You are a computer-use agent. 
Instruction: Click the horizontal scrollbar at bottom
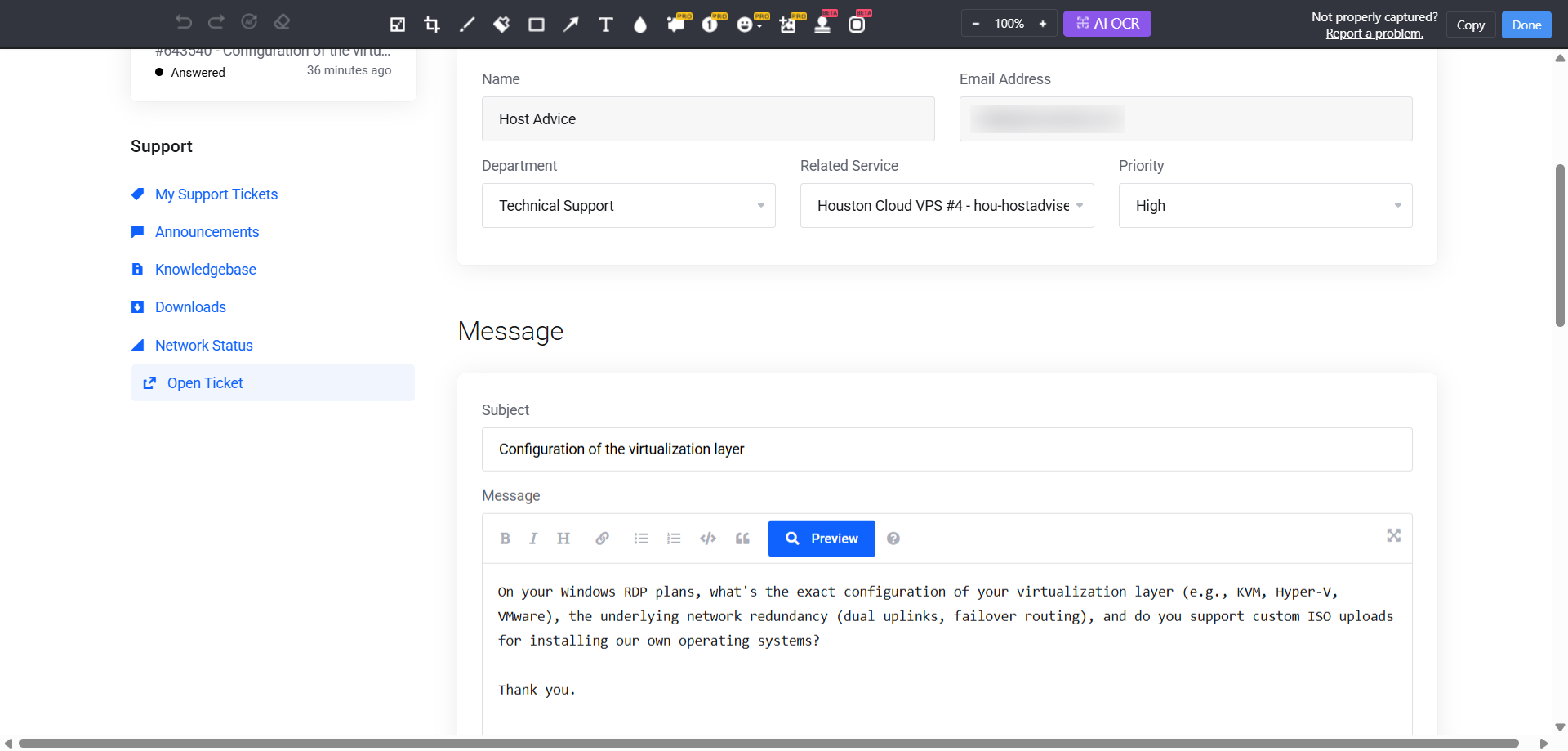pyautogui.click(x=768, y=744)
